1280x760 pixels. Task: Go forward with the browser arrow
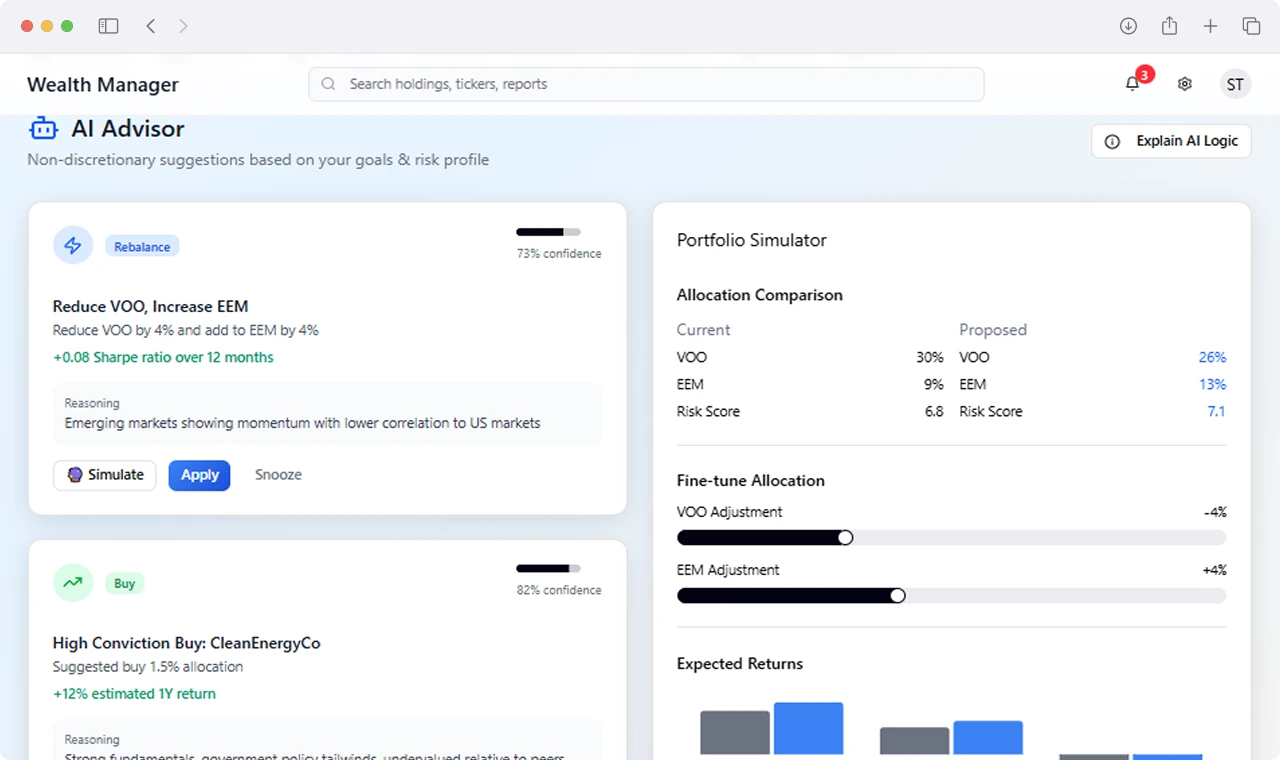[183, 26]
